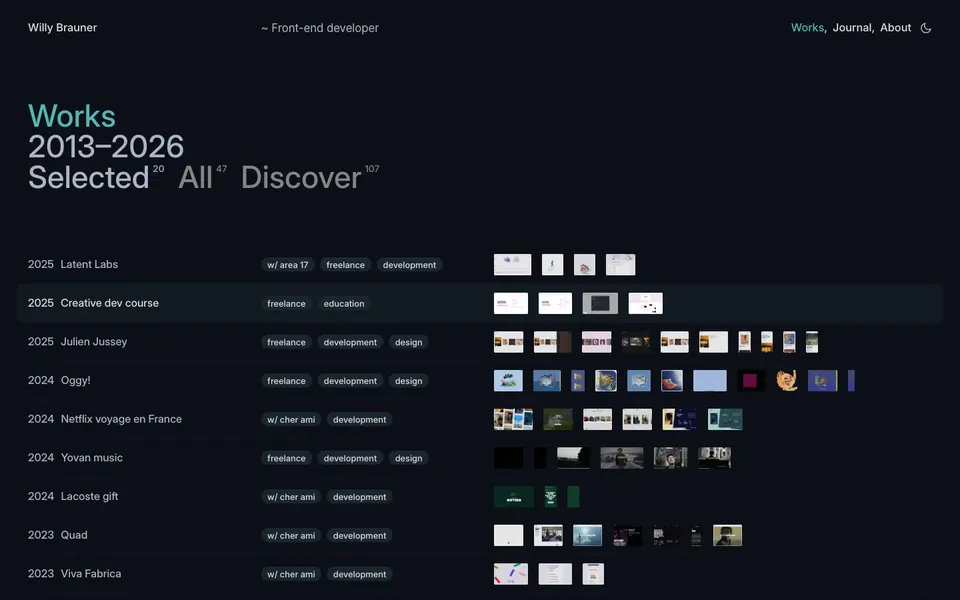Click Netflix row w/ cher ami tag
This screenshot has height=600, width=960.
[291, 419]
